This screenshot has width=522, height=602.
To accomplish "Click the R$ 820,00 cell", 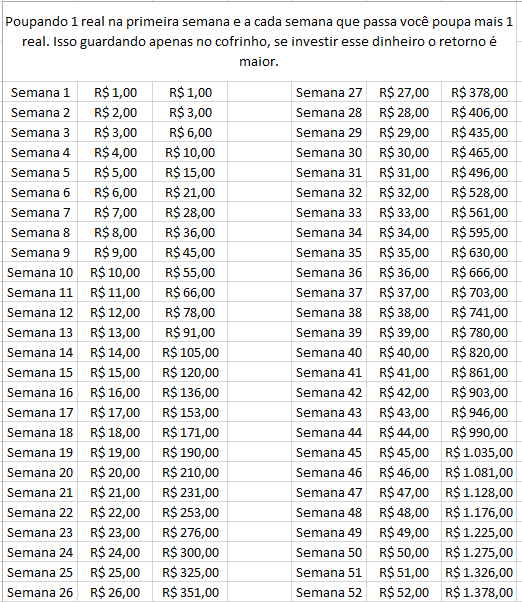I will [x=479, y=352].
